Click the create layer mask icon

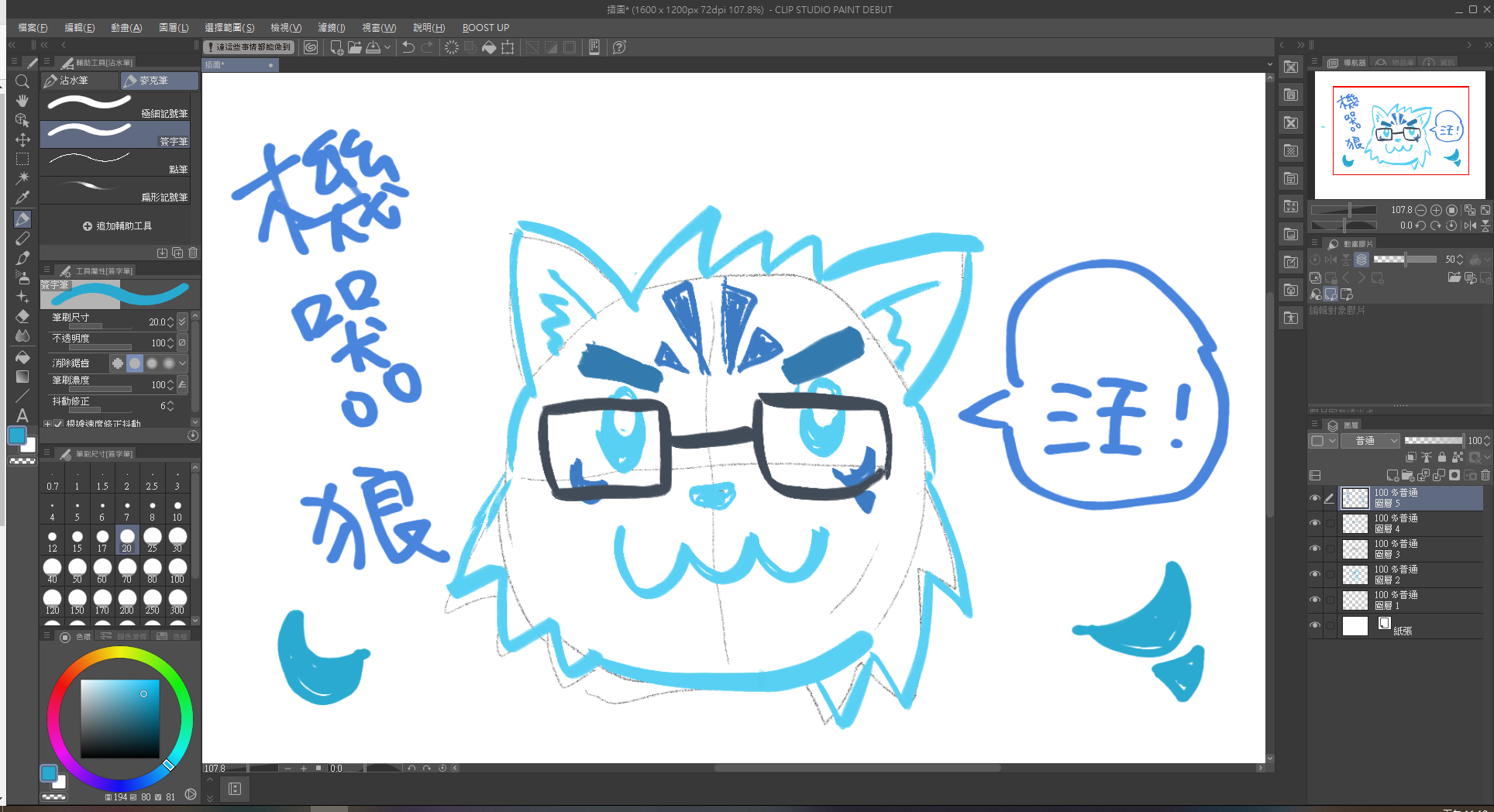coord(1454,475)
